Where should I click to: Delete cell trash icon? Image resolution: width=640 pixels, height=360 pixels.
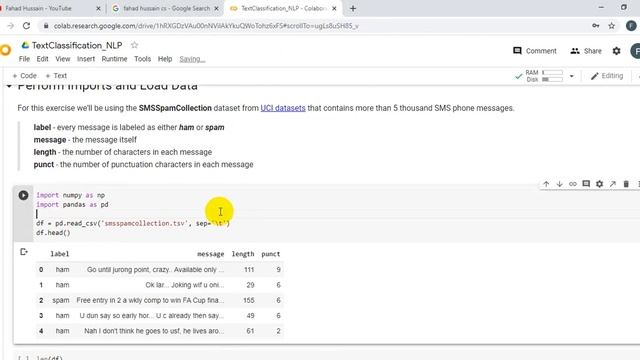[x=626, y=184]
